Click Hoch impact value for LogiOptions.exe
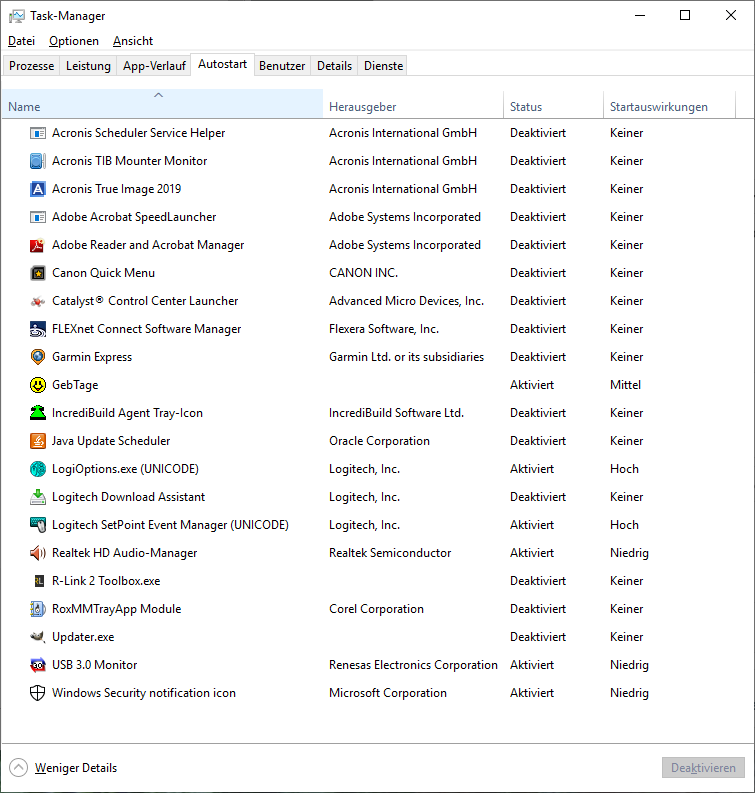755x793 pixels. (624, 469)
